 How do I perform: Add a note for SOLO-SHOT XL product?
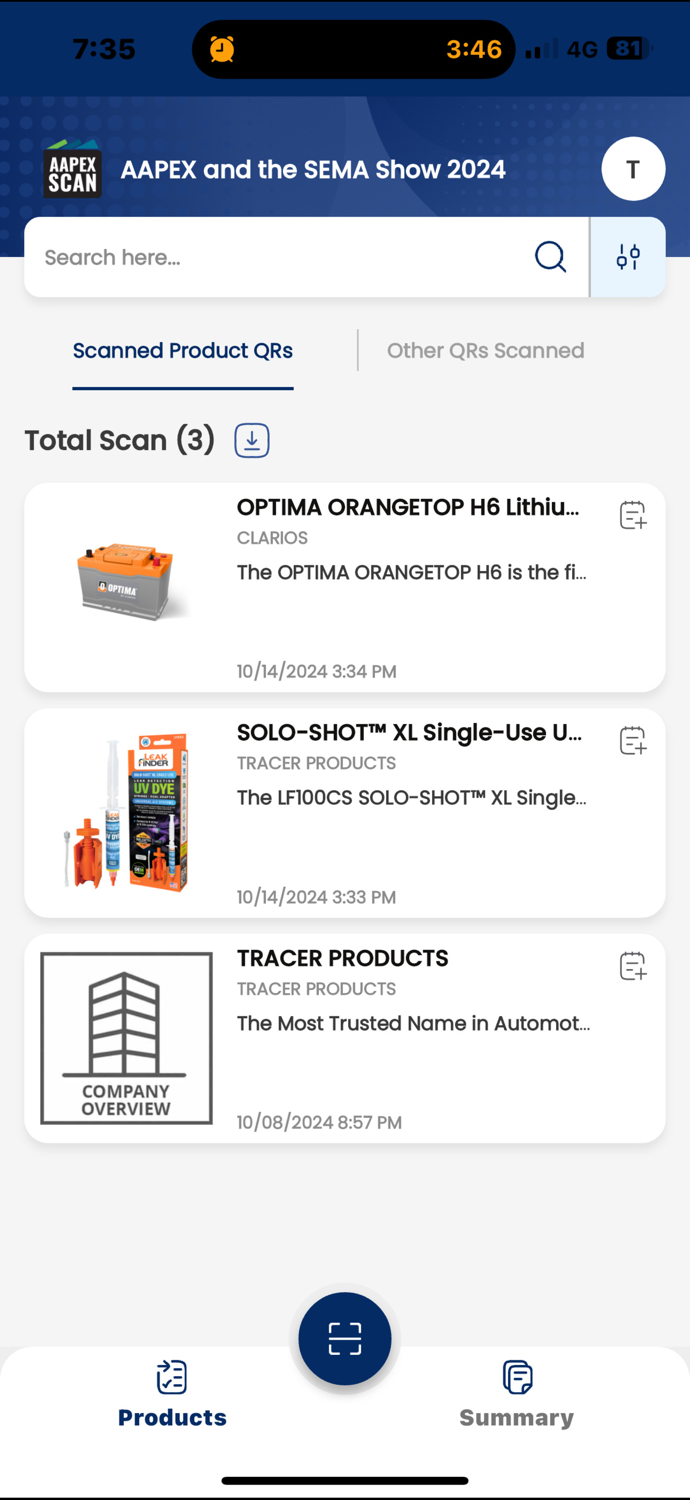(632, 740)
